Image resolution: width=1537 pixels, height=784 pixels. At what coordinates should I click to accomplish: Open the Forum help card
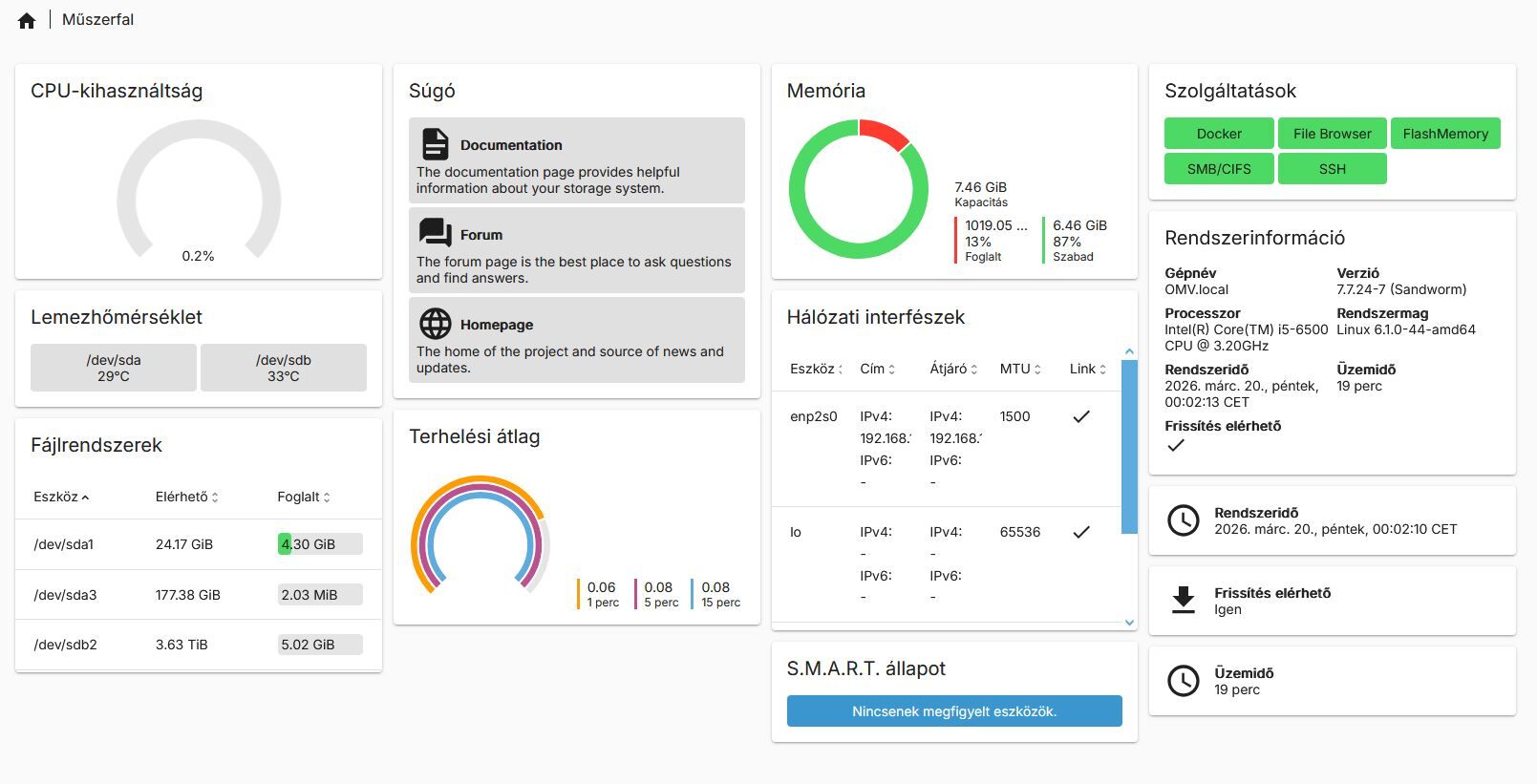(576, 250)
